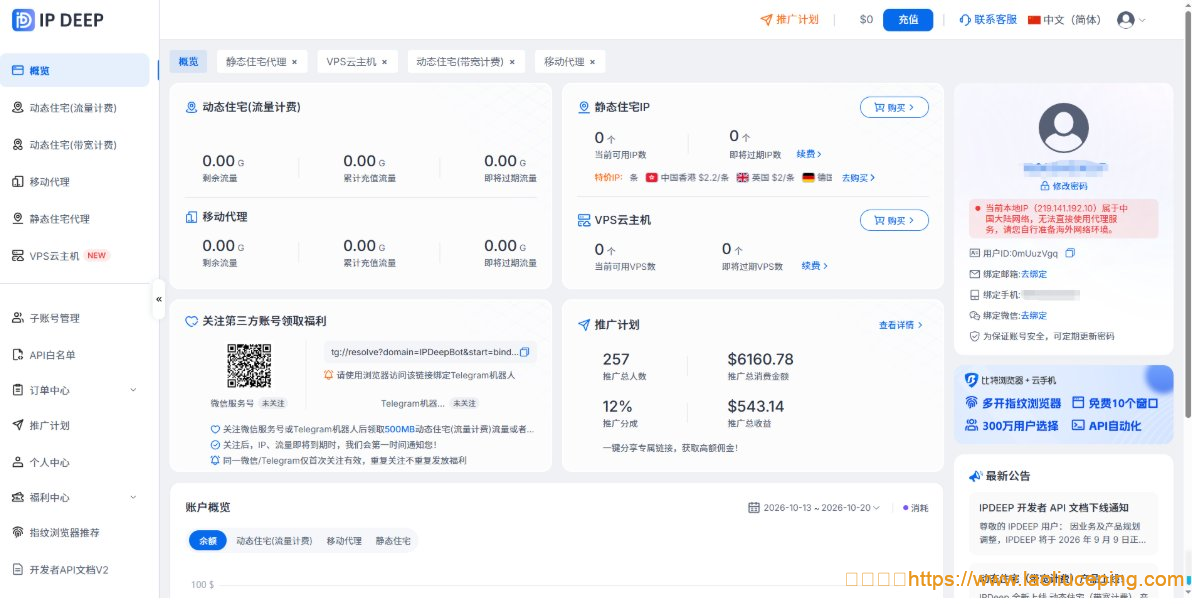Switch to the VPS云主机 tab
Image resolution: width=1192 pixels, height=604 pixels.
pos(351,62)
